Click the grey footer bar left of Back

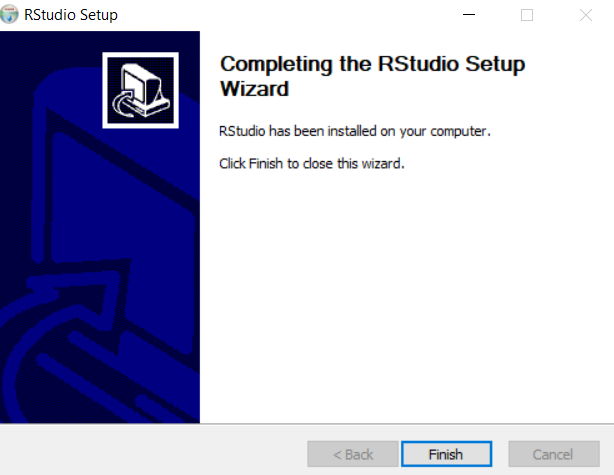point(153,450)
